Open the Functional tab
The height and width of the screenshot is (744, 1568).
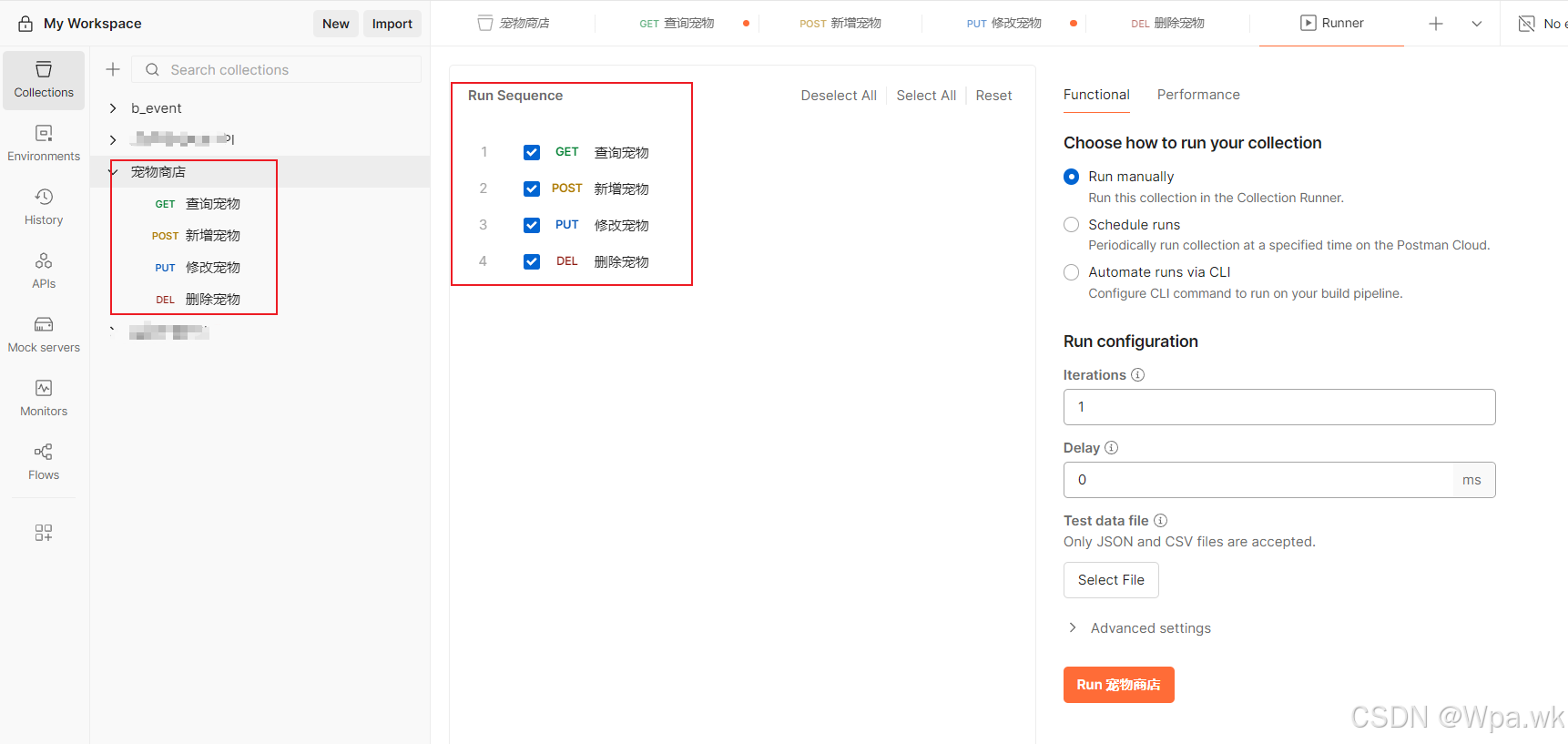(x=1096, y=95)
